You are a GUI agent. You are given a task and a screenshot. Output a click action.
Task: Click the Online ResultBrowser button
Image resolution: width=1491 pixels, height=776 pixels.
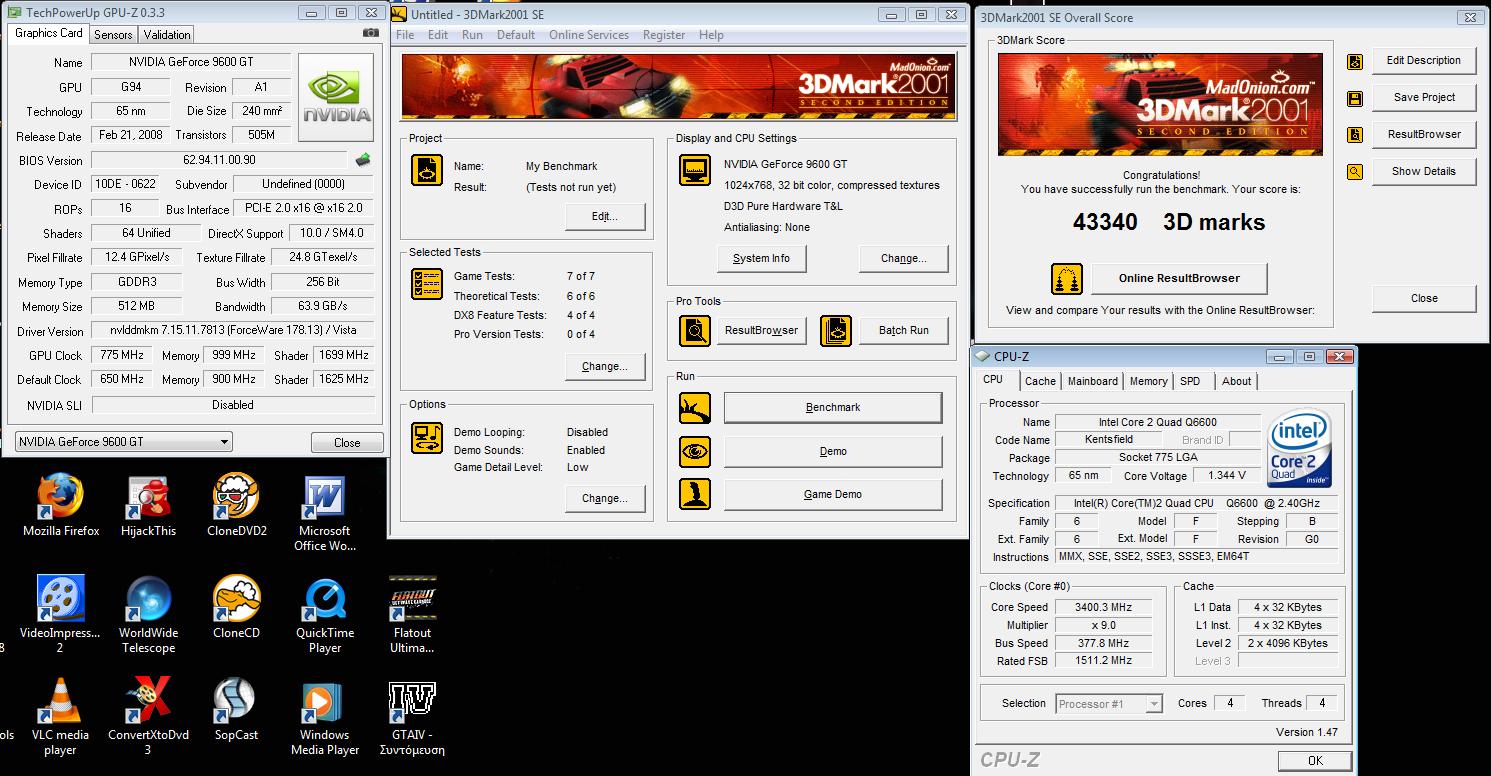[x=1179, y=278]
